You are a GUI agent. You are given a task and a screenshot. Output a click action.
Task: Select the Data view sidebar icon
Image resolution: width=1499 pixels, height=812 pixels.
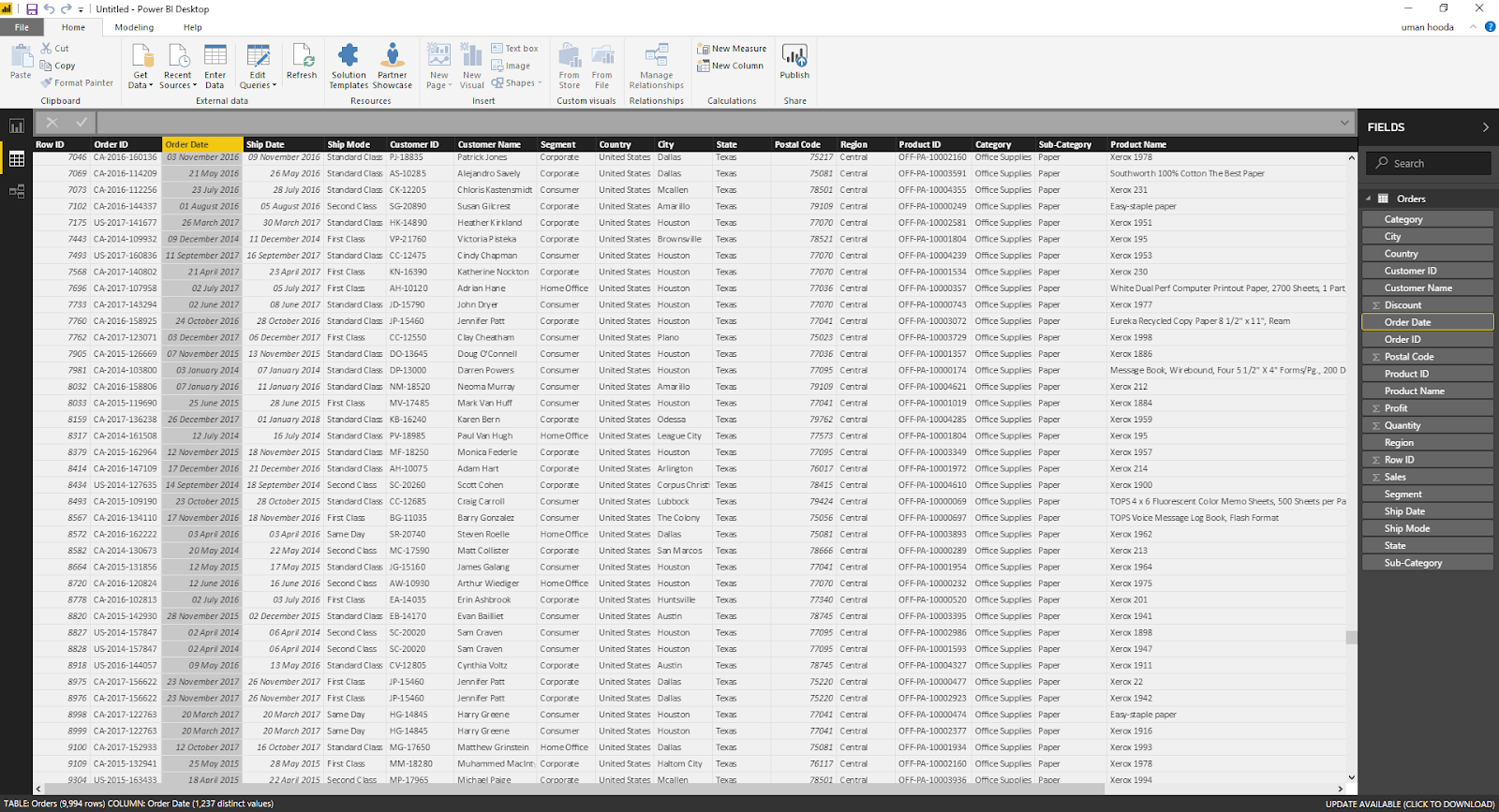point(17,159)
